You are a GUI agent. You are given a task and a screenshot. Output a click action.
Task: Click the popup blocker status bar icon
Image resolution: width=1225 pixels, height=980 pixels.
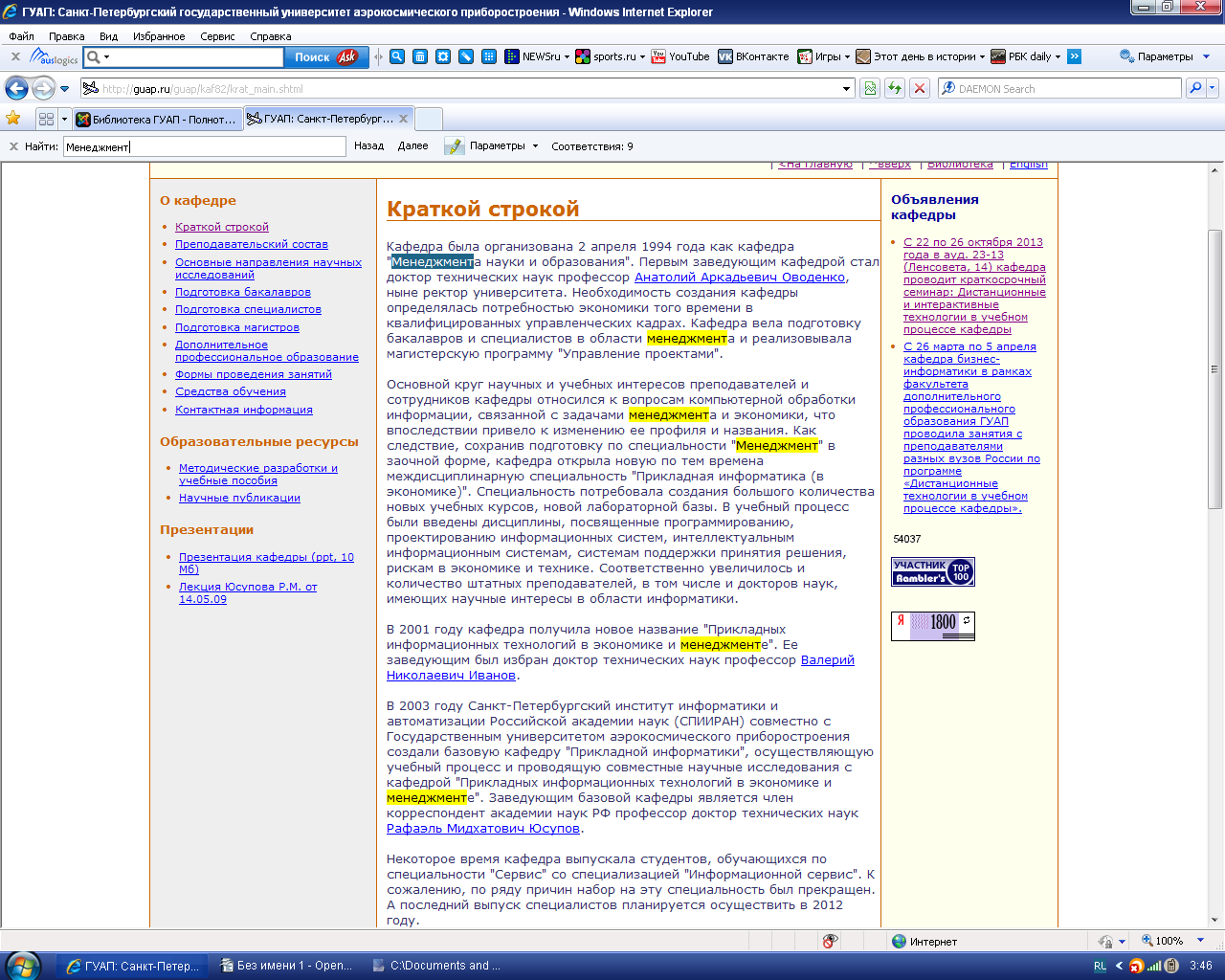(830, 941)
